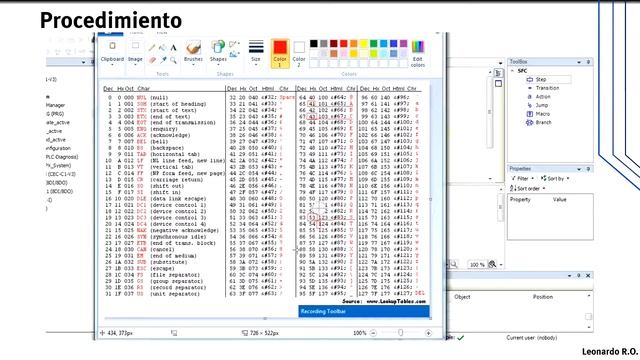640x360 pixels.
Task: Activate Color 1 foreground button
Action: tap(280, 53)
